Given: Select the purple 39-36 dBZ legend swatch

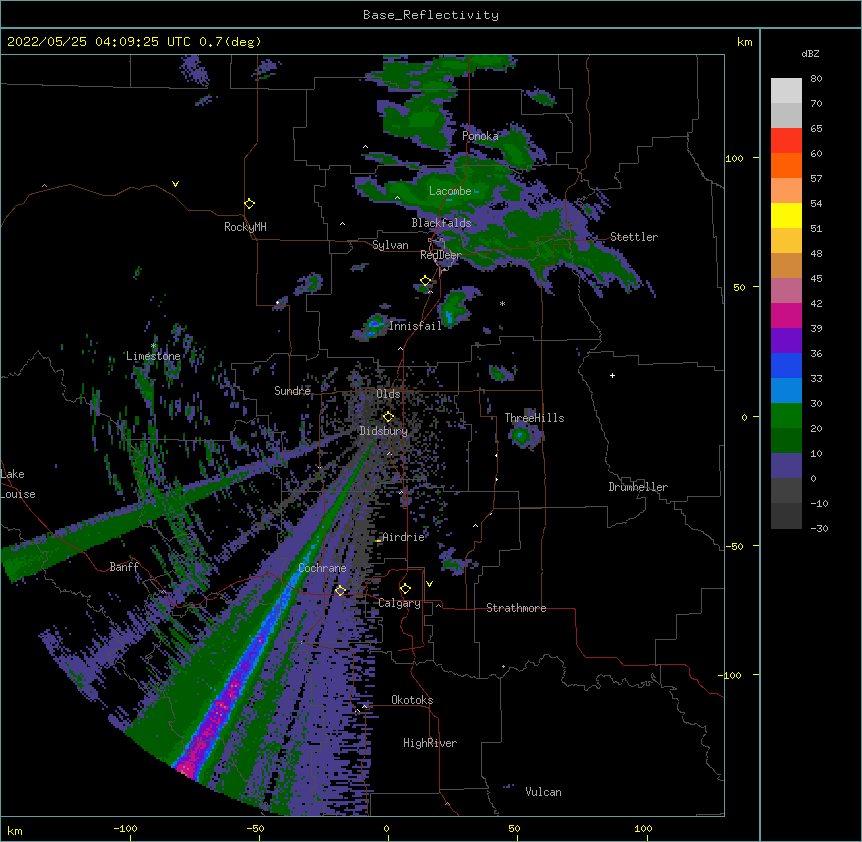Looking at the screenshot, I should point(786,341).
